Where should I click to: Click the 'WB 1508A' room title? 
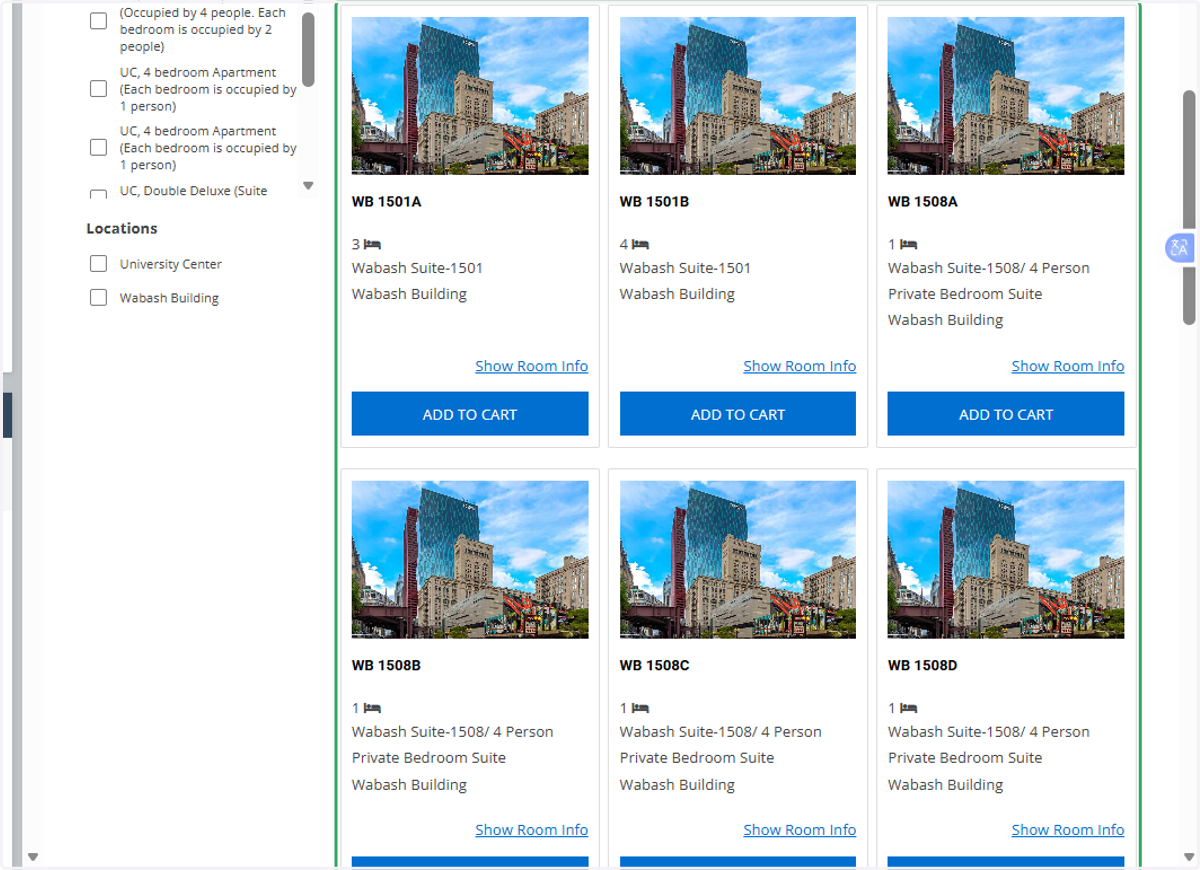[x=923, y=202]
